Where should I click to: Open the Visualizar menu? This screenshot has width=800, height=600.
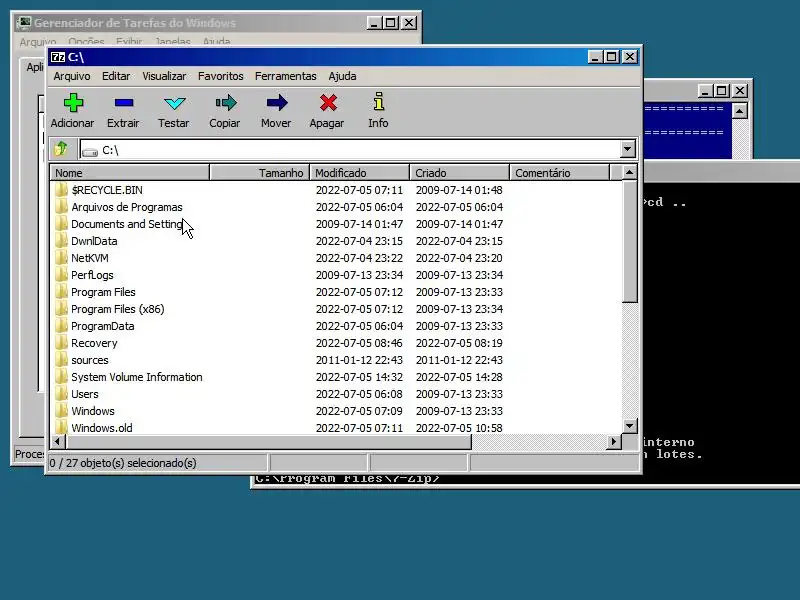pos(164,76)
